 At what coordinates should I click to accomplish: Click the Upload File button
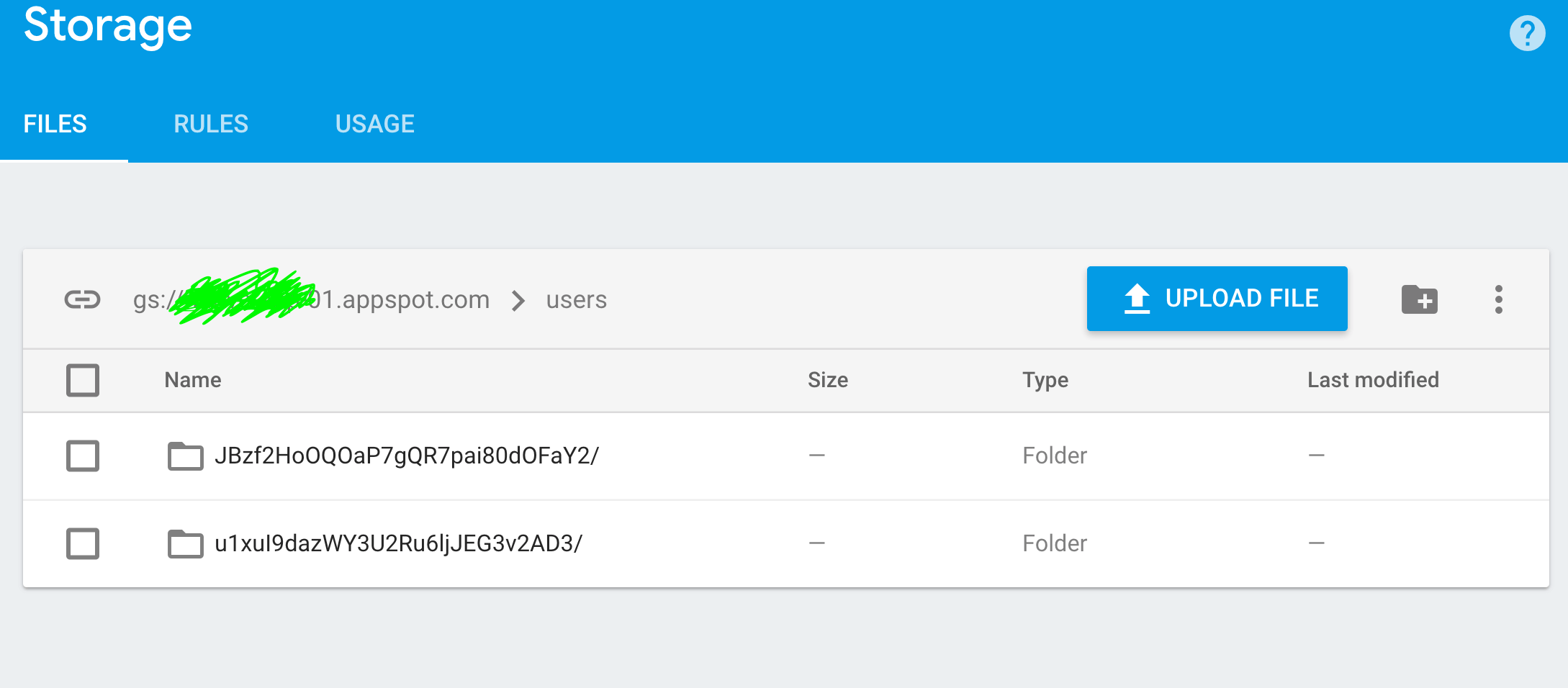click(1217, 298)
